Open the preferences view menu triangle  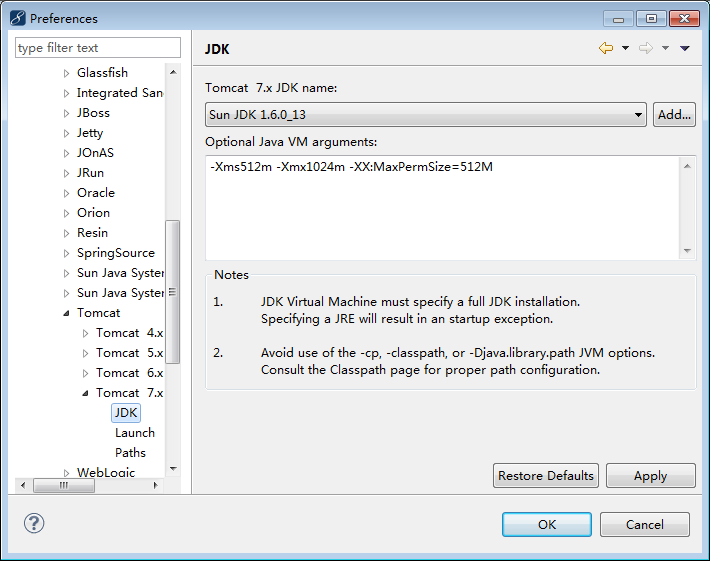click(x=685, y=48)
